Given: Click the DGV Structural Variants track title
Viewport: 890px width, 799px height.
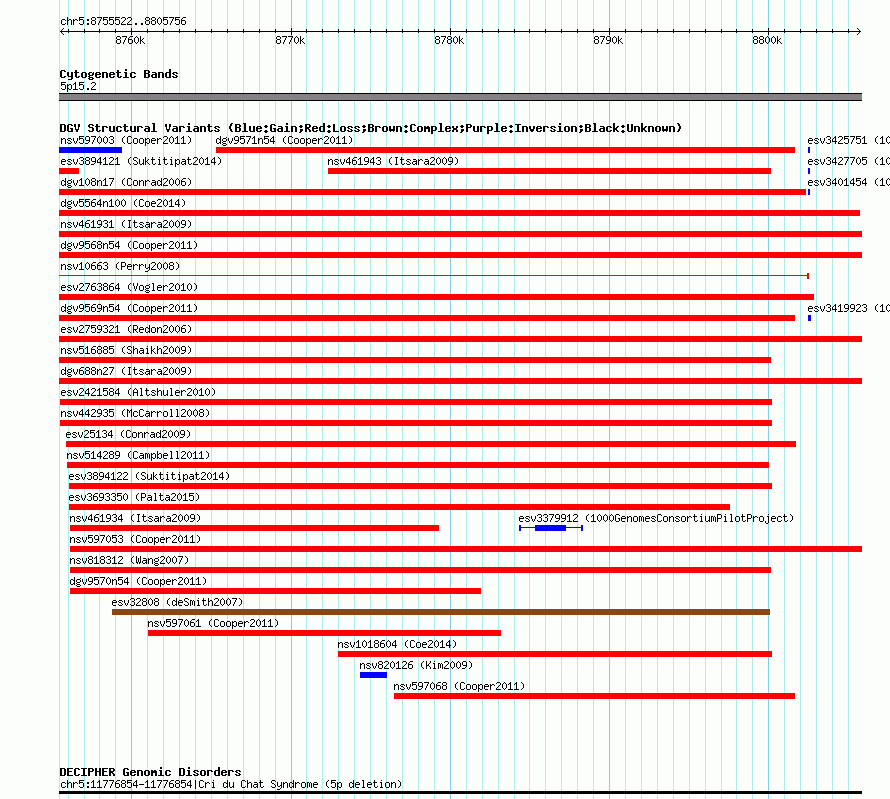Looking at the screenshot, I should pyautogui.click(x=371, y=128).
